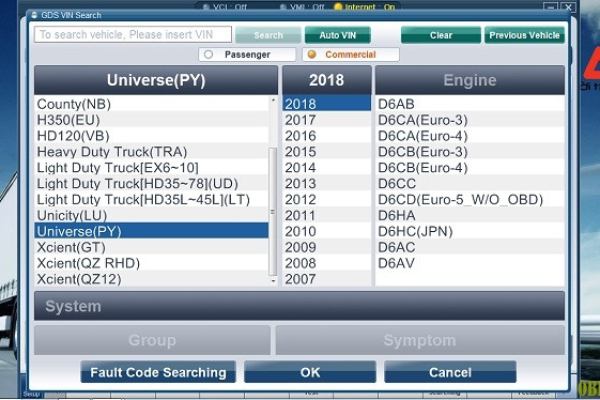Select the Commercial radio option

click(351, 54)
